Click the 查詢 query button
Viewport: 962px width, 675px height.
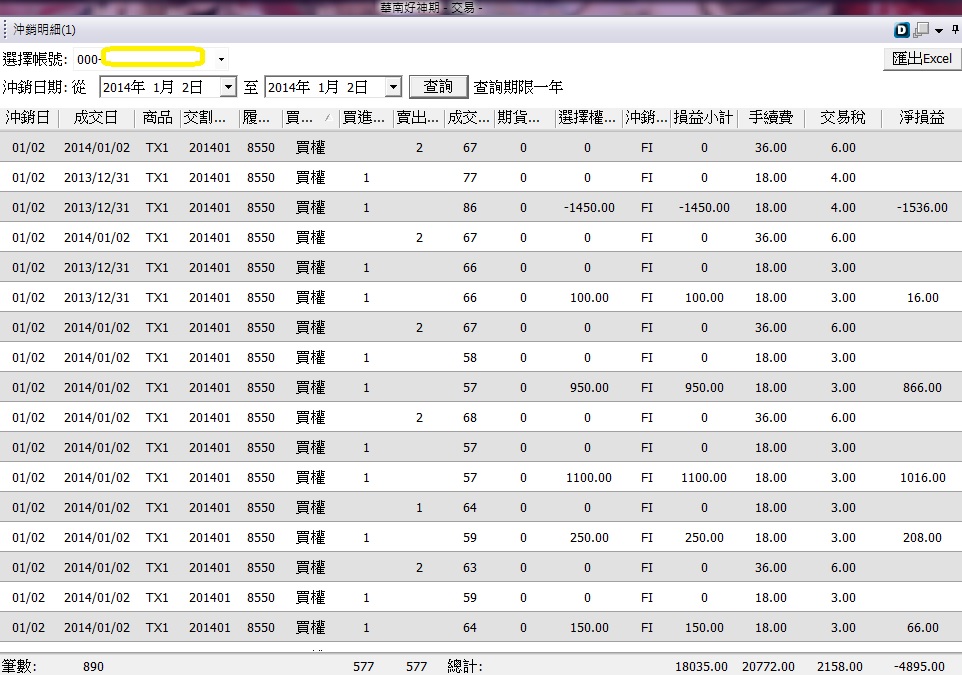[x=438, y=87]
